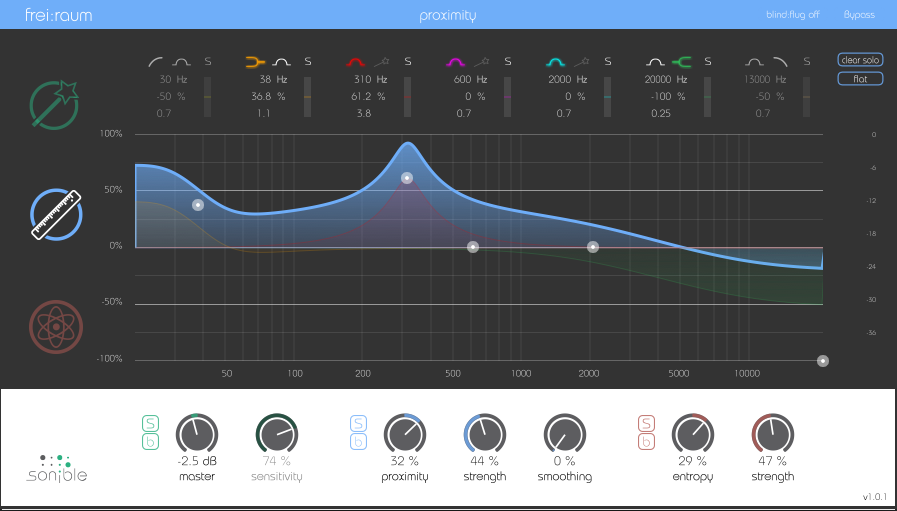Toggle blind:flug off in the header

793,15
